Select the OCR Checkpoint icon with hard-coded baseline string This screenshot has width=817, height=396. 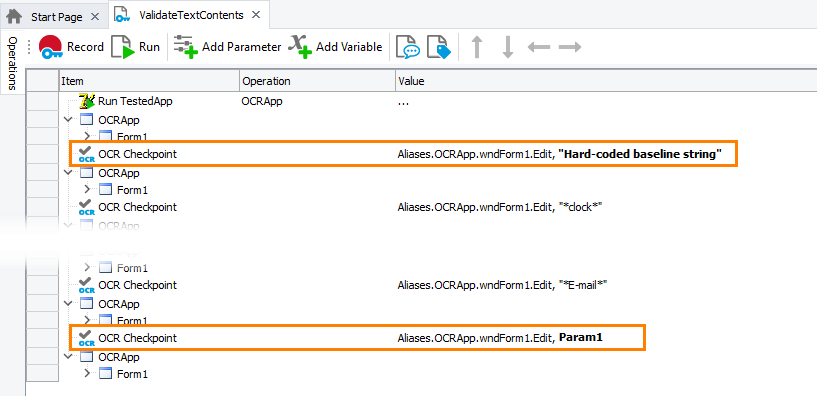pos(86,155)
